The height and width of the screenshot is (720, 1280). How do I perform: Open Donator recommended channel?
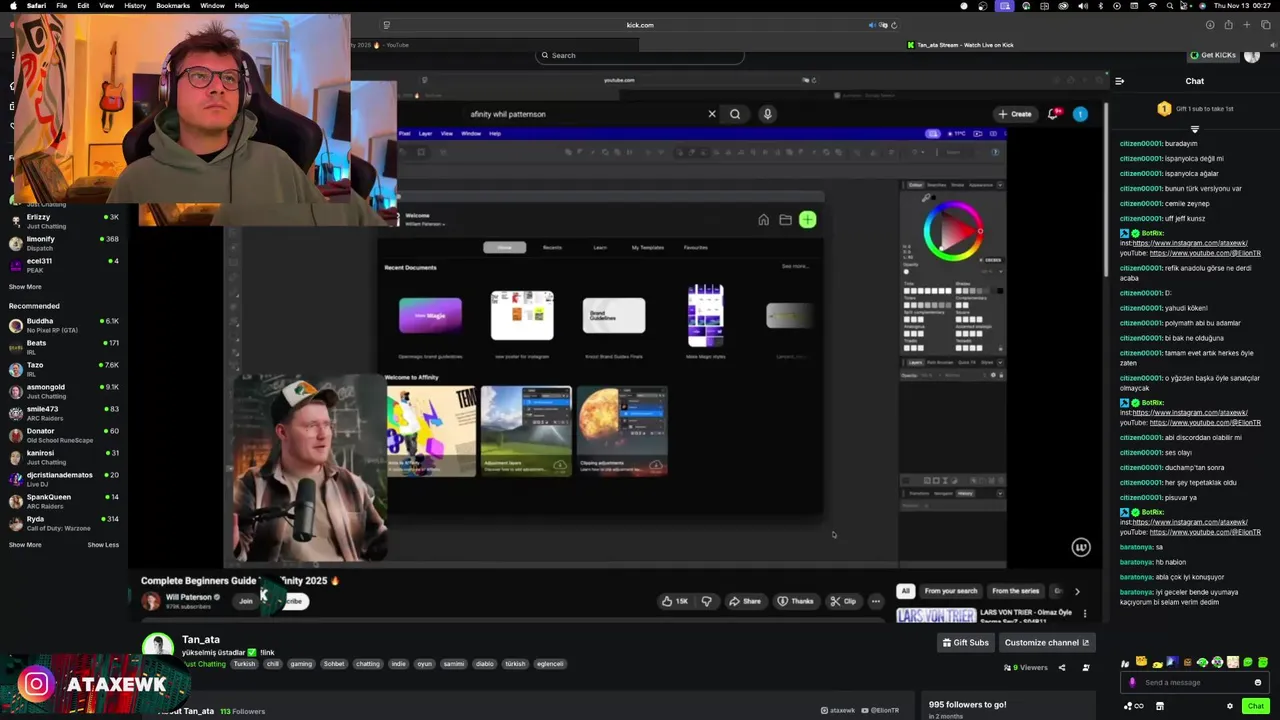(64, 435)
